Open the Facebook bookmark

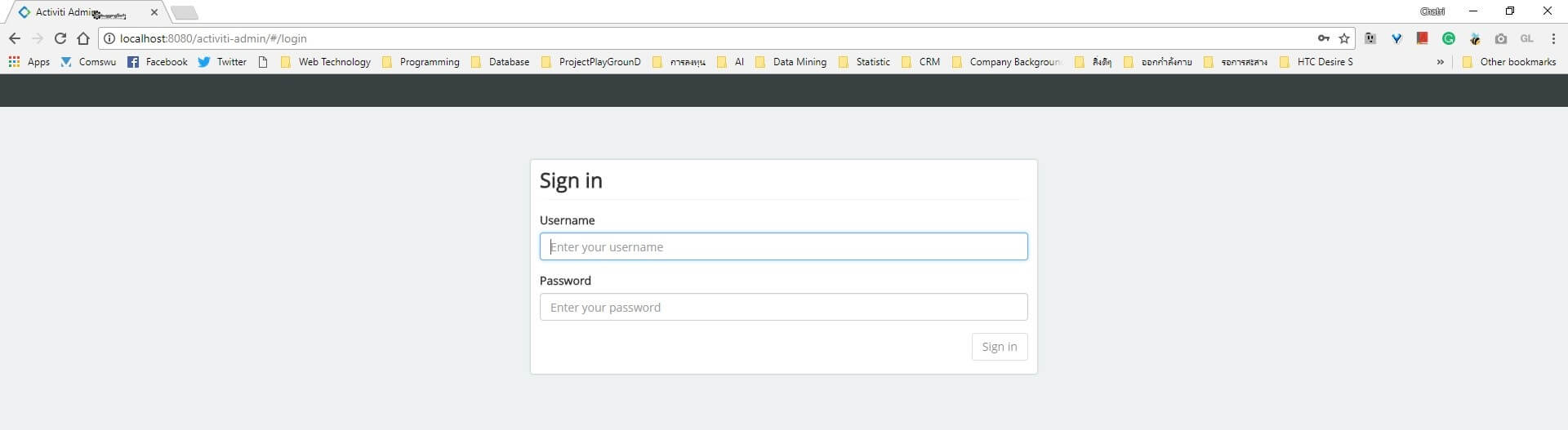point(158,62)
